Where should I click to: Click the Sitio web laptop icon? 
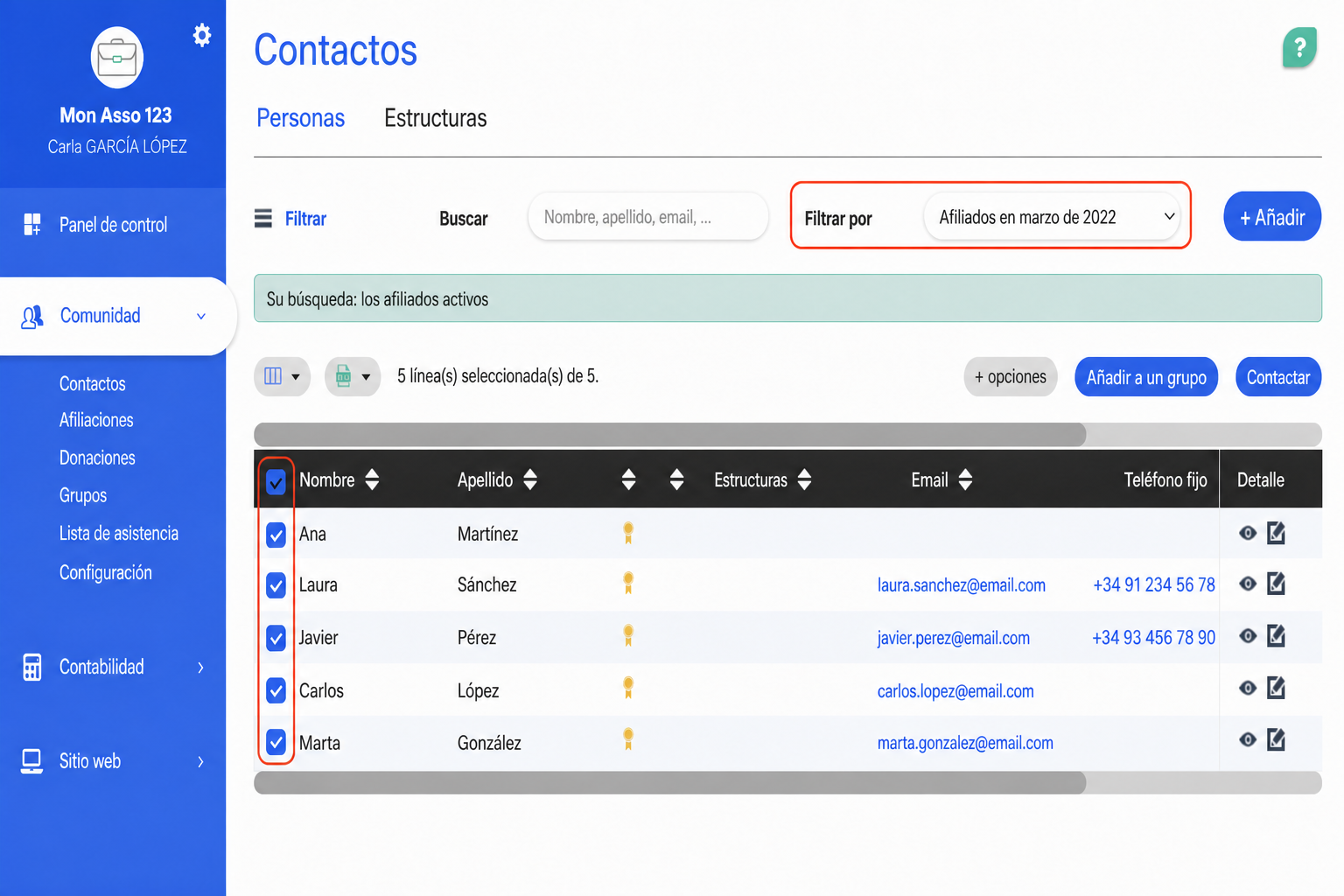32,761
